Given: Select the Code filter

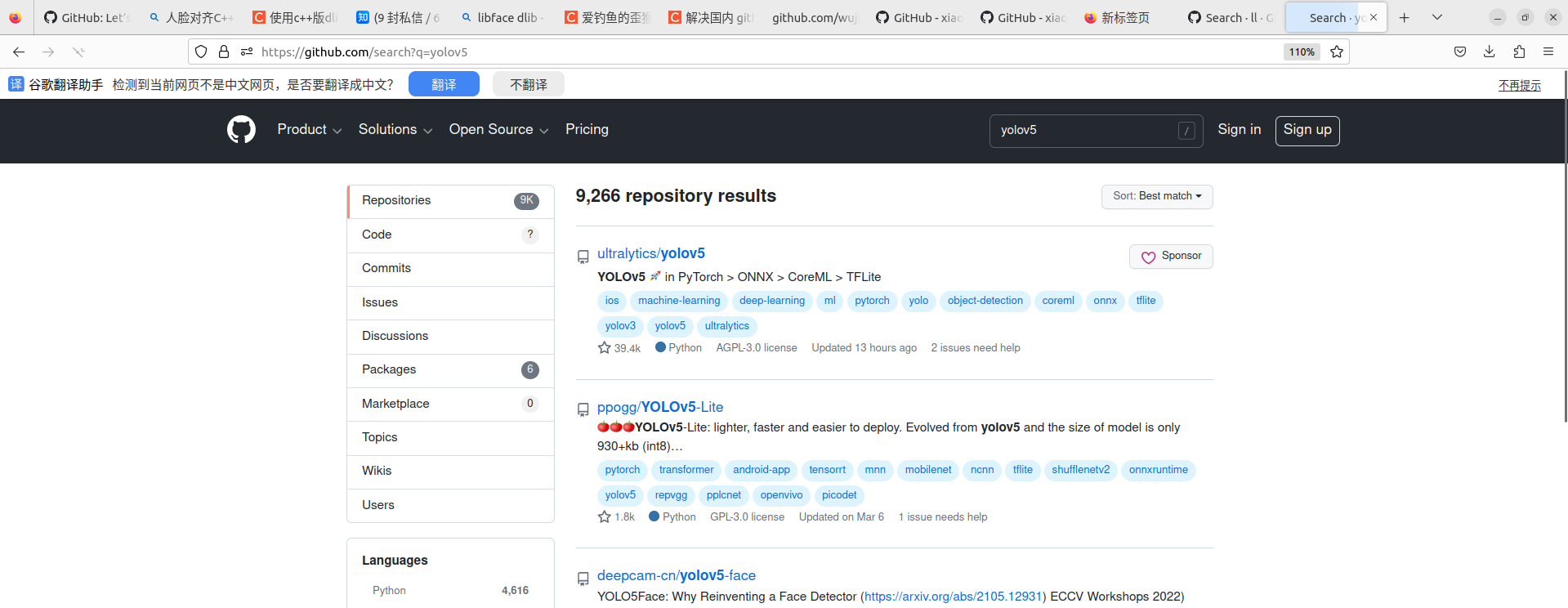Looking at the screenshot, I should point(450,235).
